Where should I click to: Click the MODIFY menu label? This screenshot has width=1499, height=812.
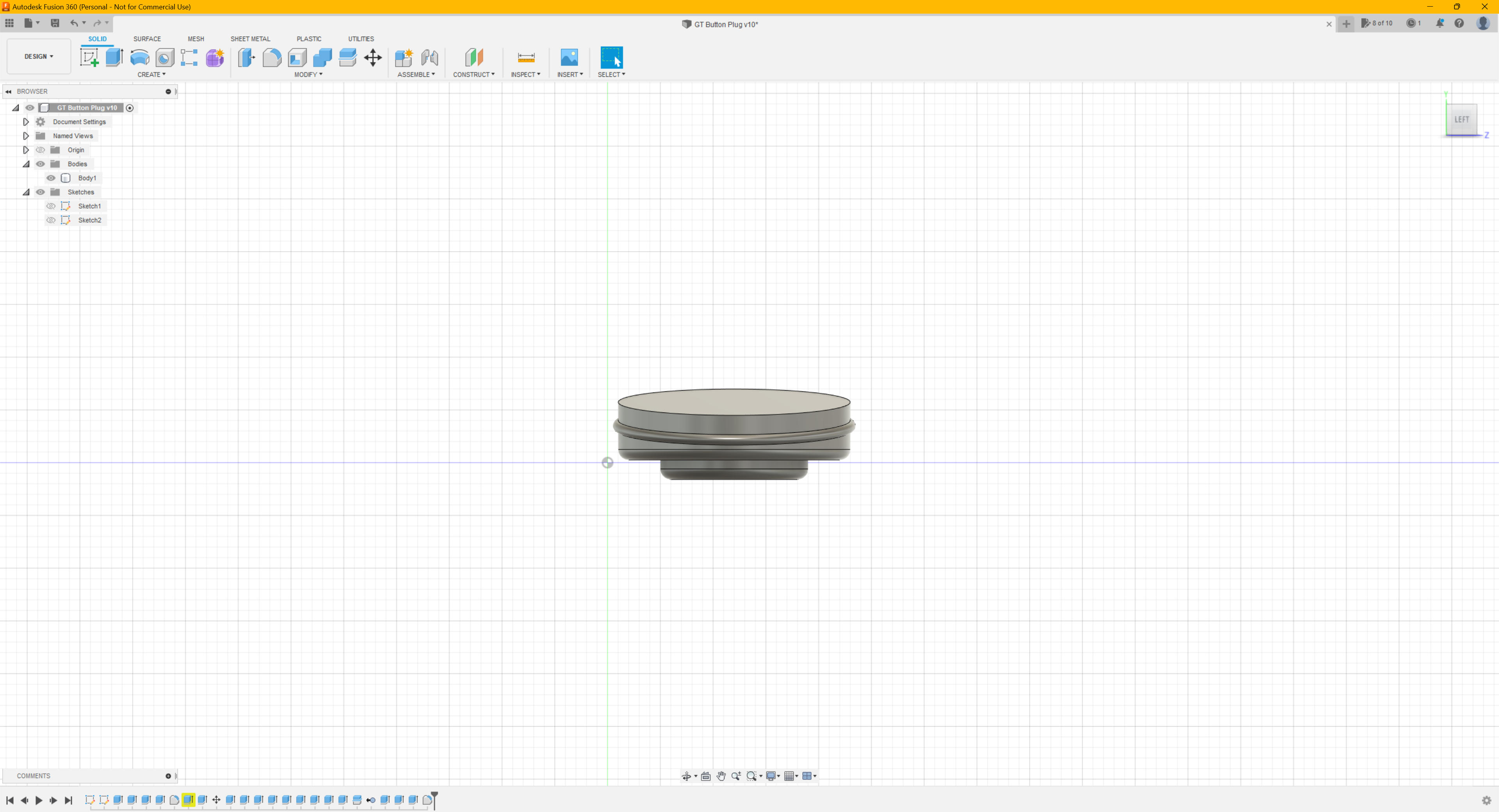pos(308,75)
